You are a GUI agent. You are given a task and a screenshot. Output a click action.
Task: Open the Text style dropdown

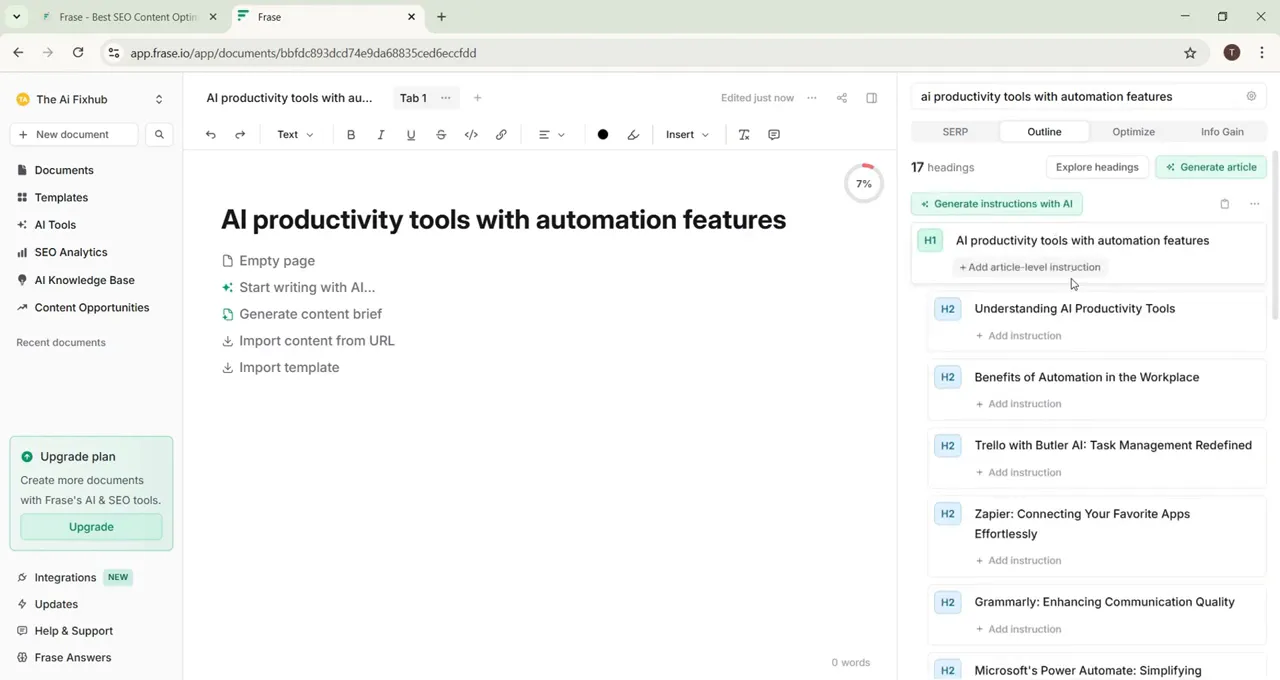[x=295, y=135]
